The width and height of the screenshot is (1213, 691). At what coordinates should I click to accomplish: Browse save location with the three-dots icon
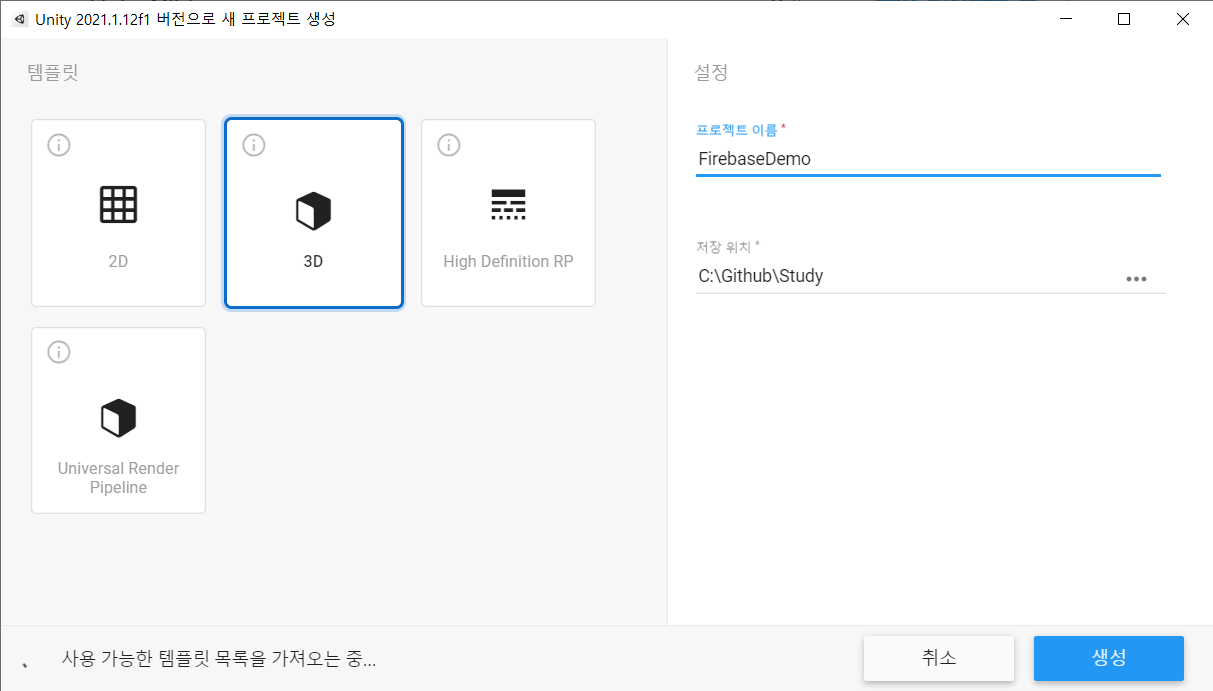pos(1136,279)
